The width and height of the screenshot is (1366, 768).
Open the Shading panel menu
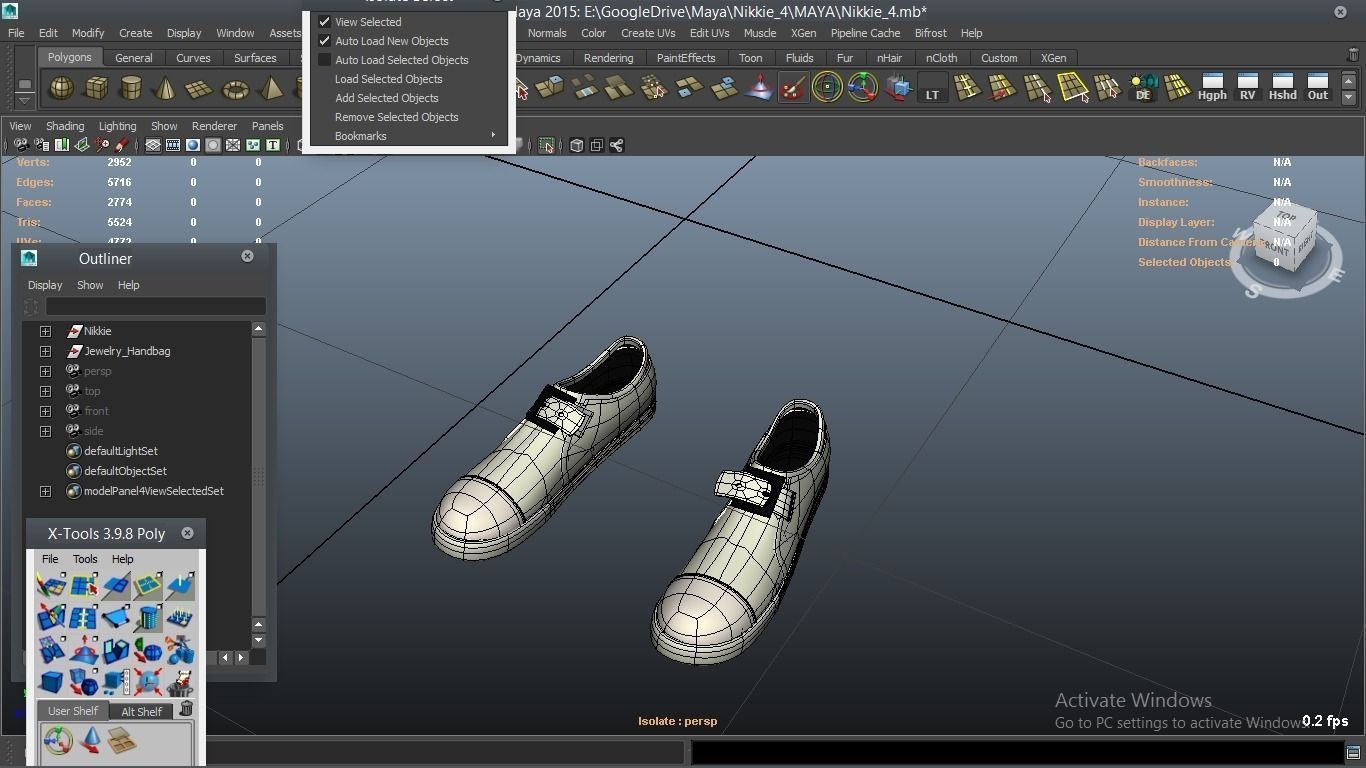pyautogui.click(x=65, y=126)
